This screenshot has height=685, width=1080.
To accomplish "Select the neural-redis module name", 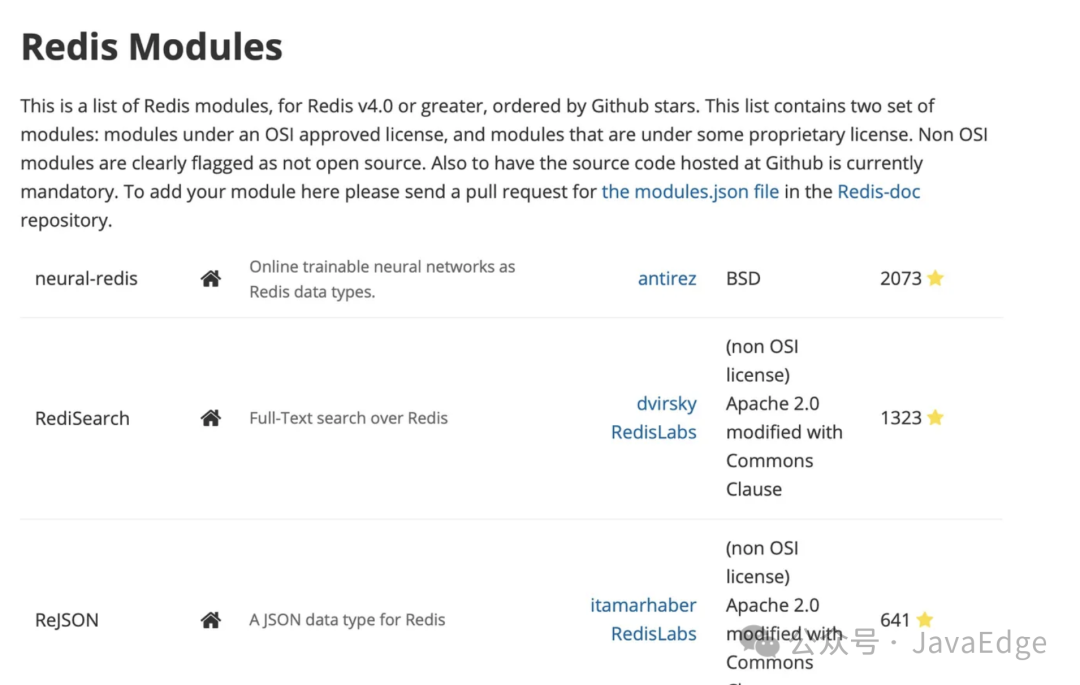I will pyautogui.click(x=86, y=279).
